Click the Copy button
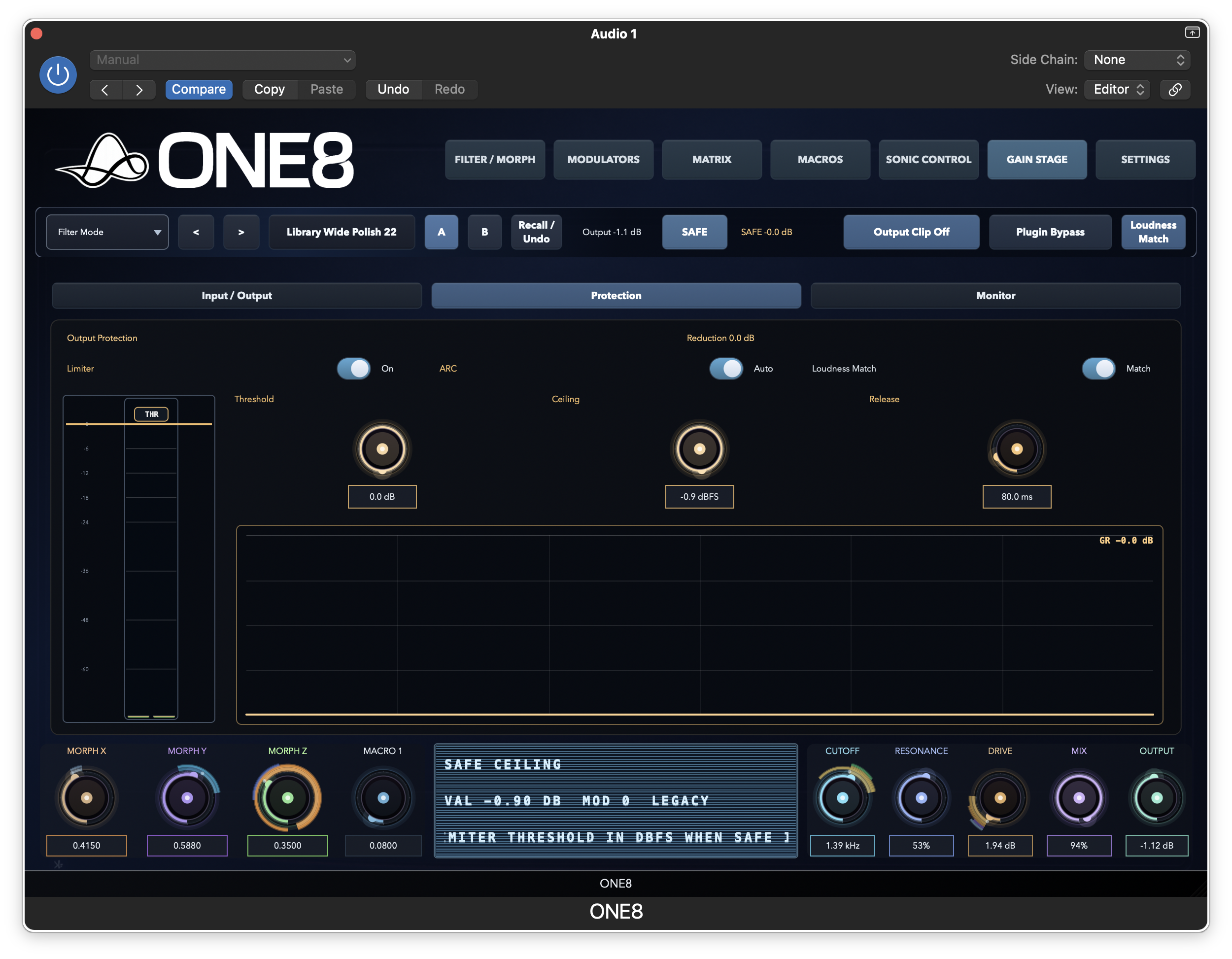 tap(270, 89)
